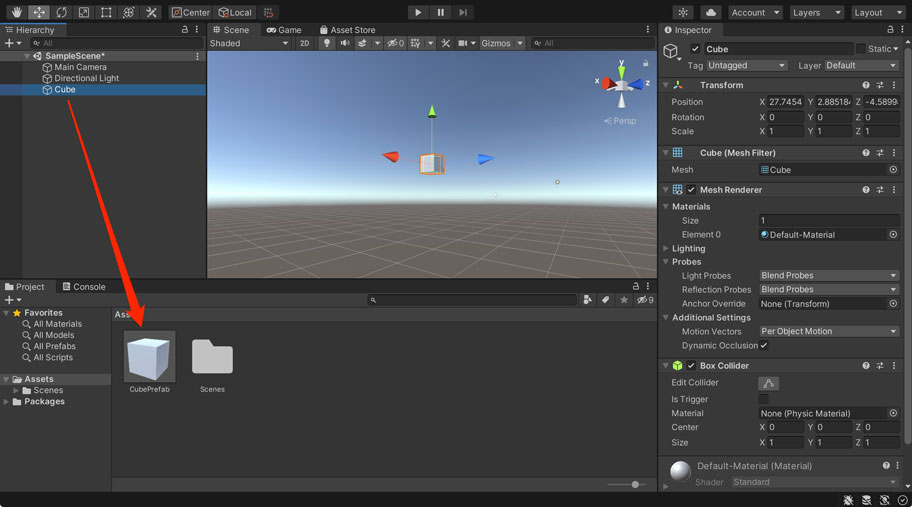Toggle hidden objects visibility in scene
The height and width of the screenshot is (507, 912).
tap(396, 43)
